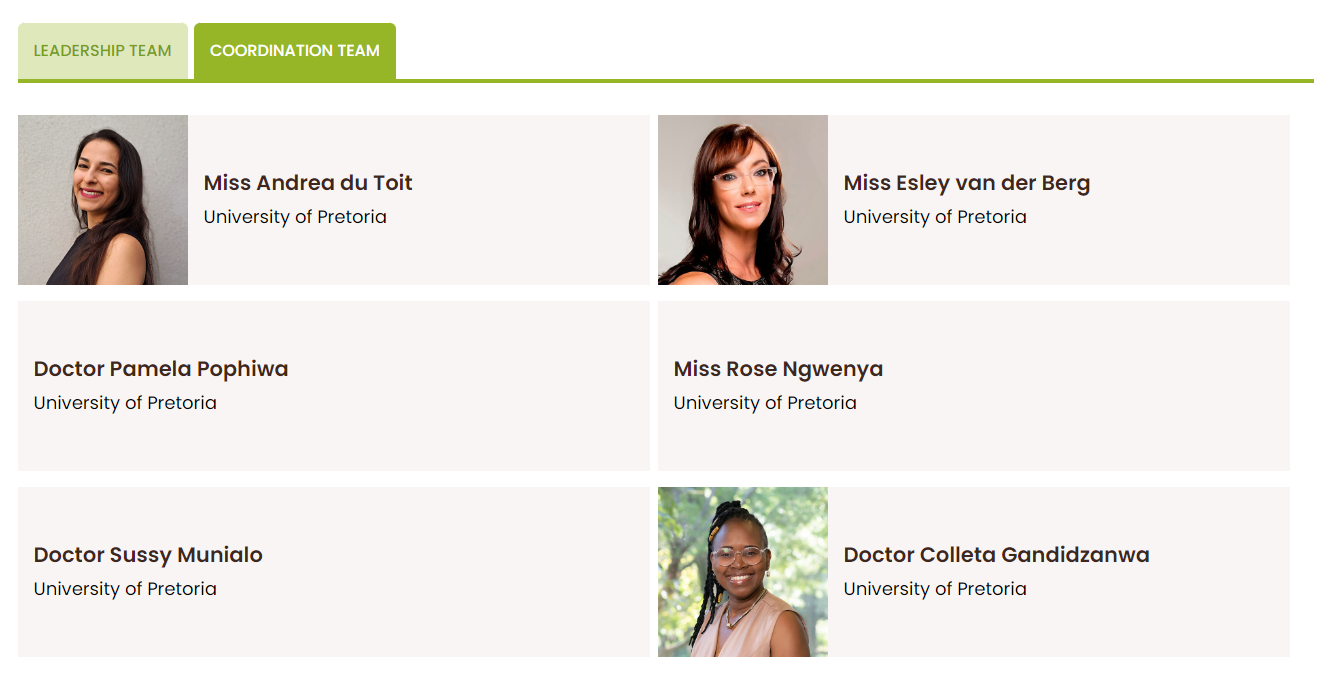Click the name Doctor Colleta Gandidzanwa
Viewport: 1317px width, 681px height.
pos(996,555)
